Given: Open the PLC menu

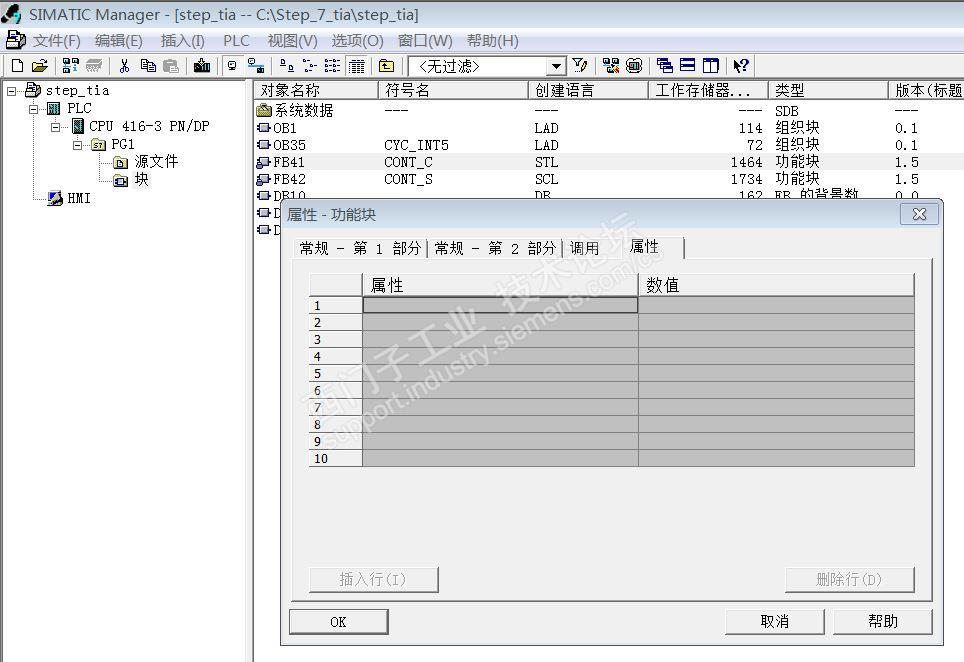Looking at the screenshot, I should [x=236, y=41].
